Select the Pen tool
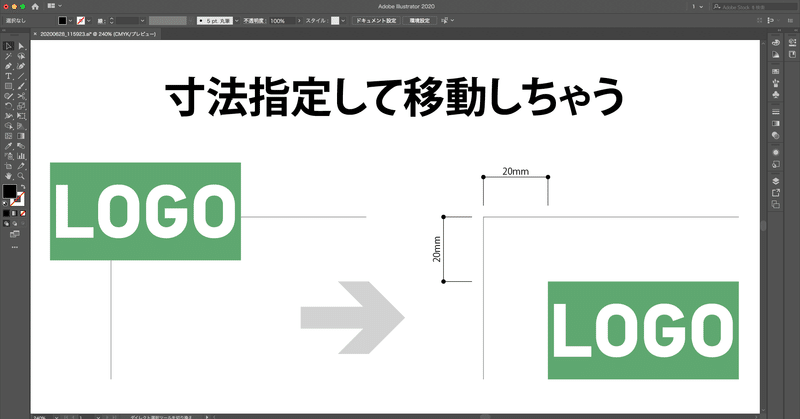 [8, 66]
